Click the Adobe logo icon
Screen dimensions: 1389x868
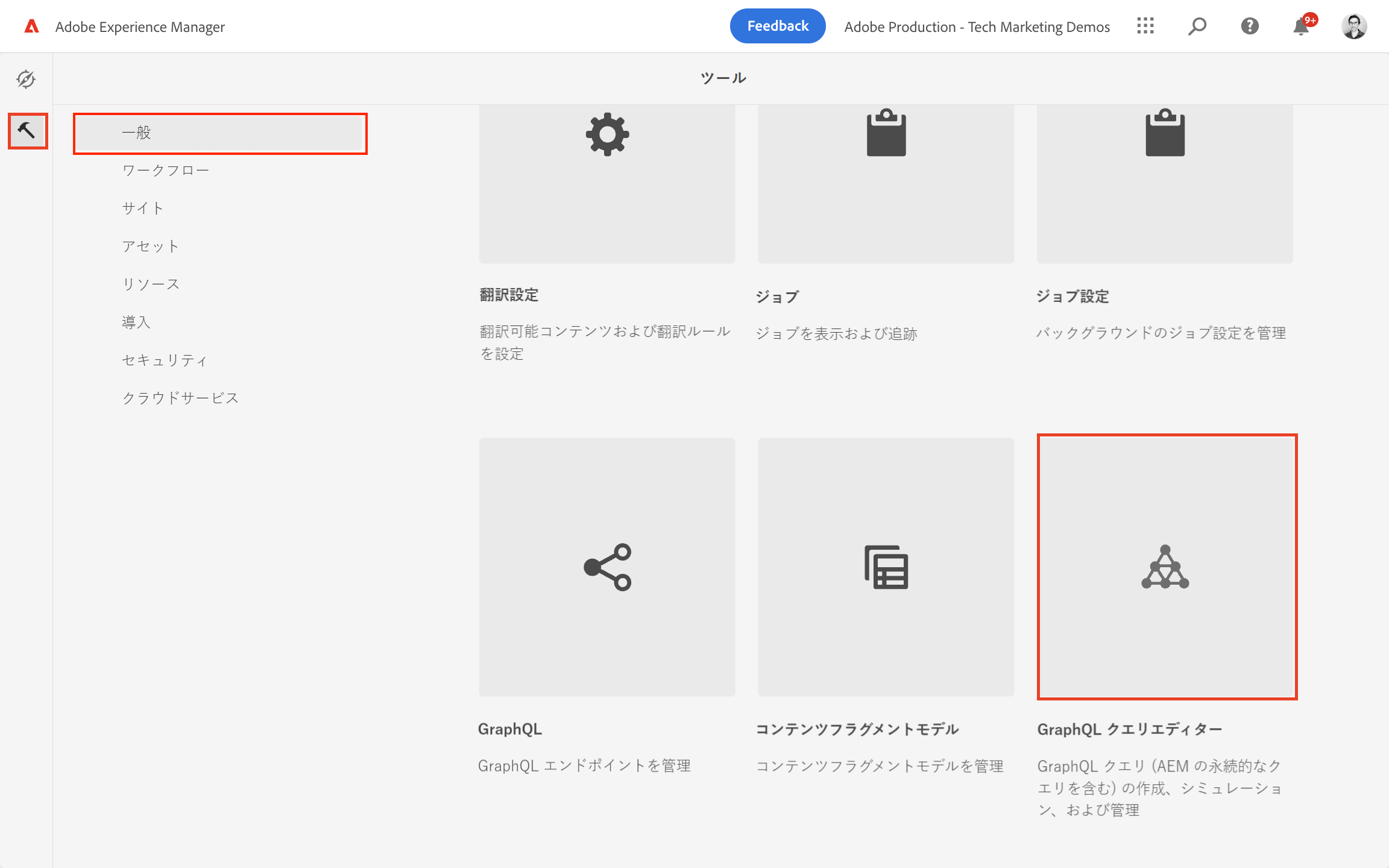click(x=31, y=27)
